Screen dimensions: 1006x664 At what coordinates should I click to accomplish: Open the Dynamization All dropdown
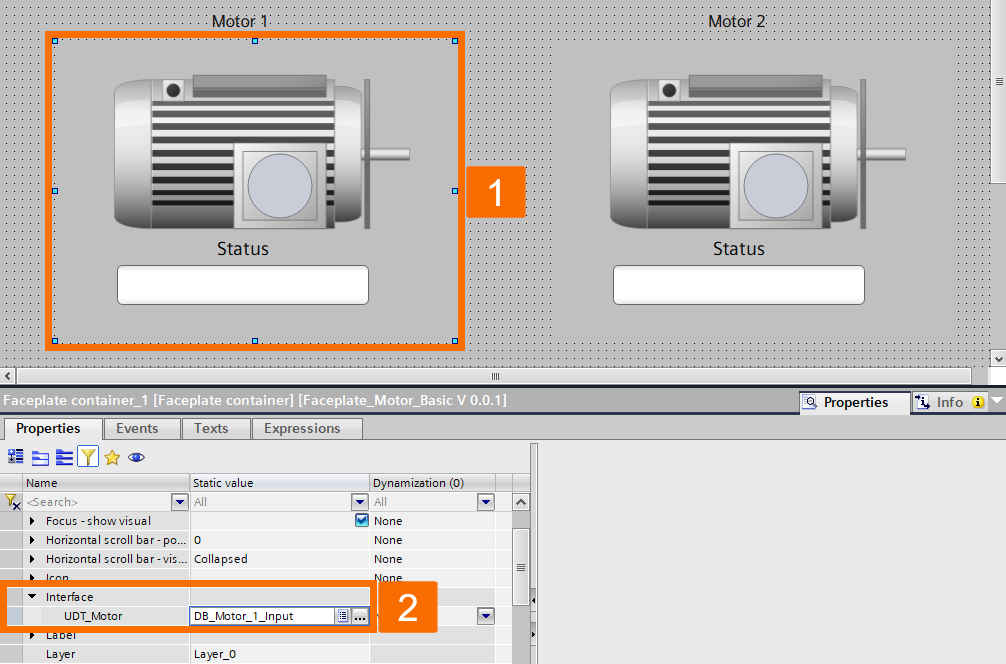486,501
